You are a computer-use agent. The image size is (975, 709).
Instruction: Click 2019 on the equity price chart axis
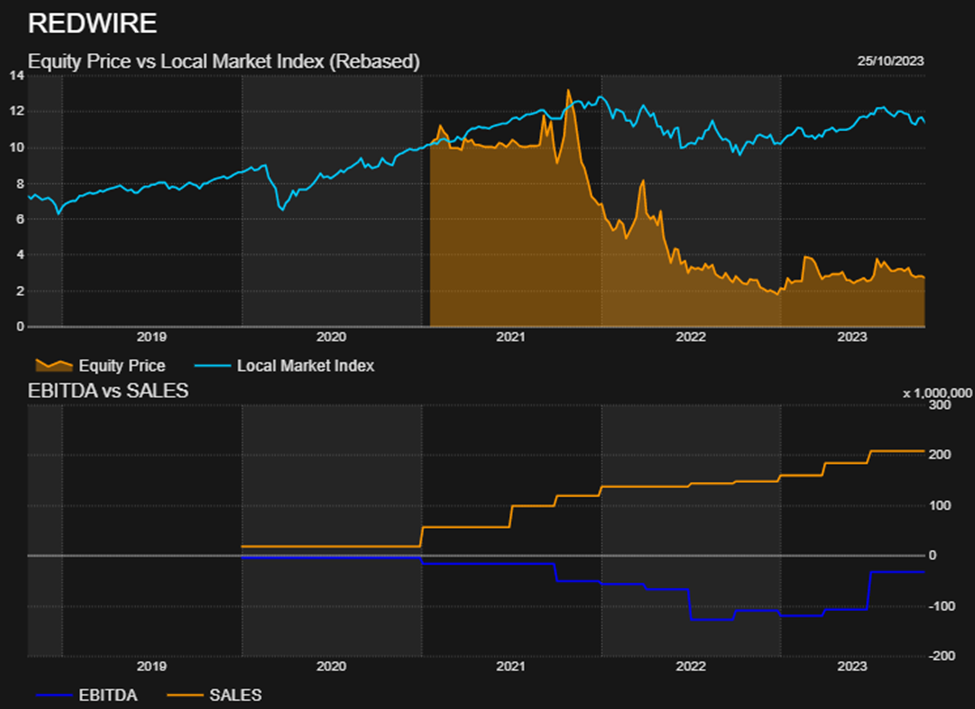pyautogui.click(x=151, y=338)
